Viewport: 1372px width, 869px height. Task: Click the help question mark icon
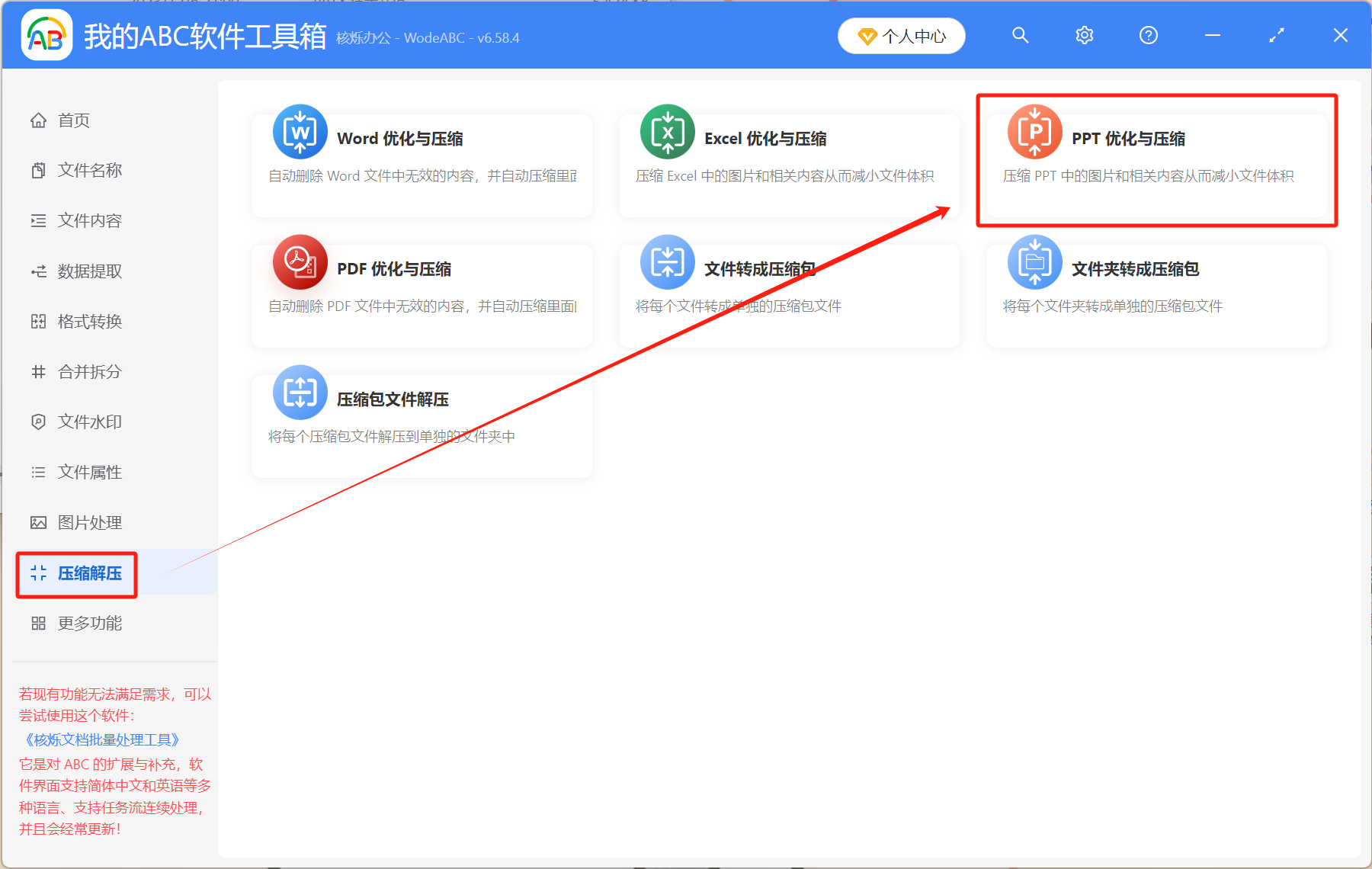[1148, 35]
